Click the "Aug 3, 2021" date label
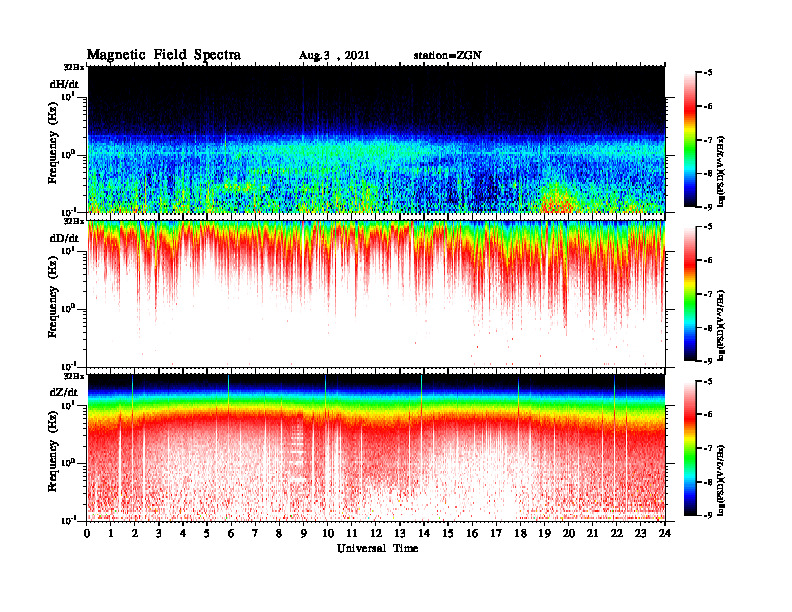Screen dimensions: 792x612 tap(334, 56)
